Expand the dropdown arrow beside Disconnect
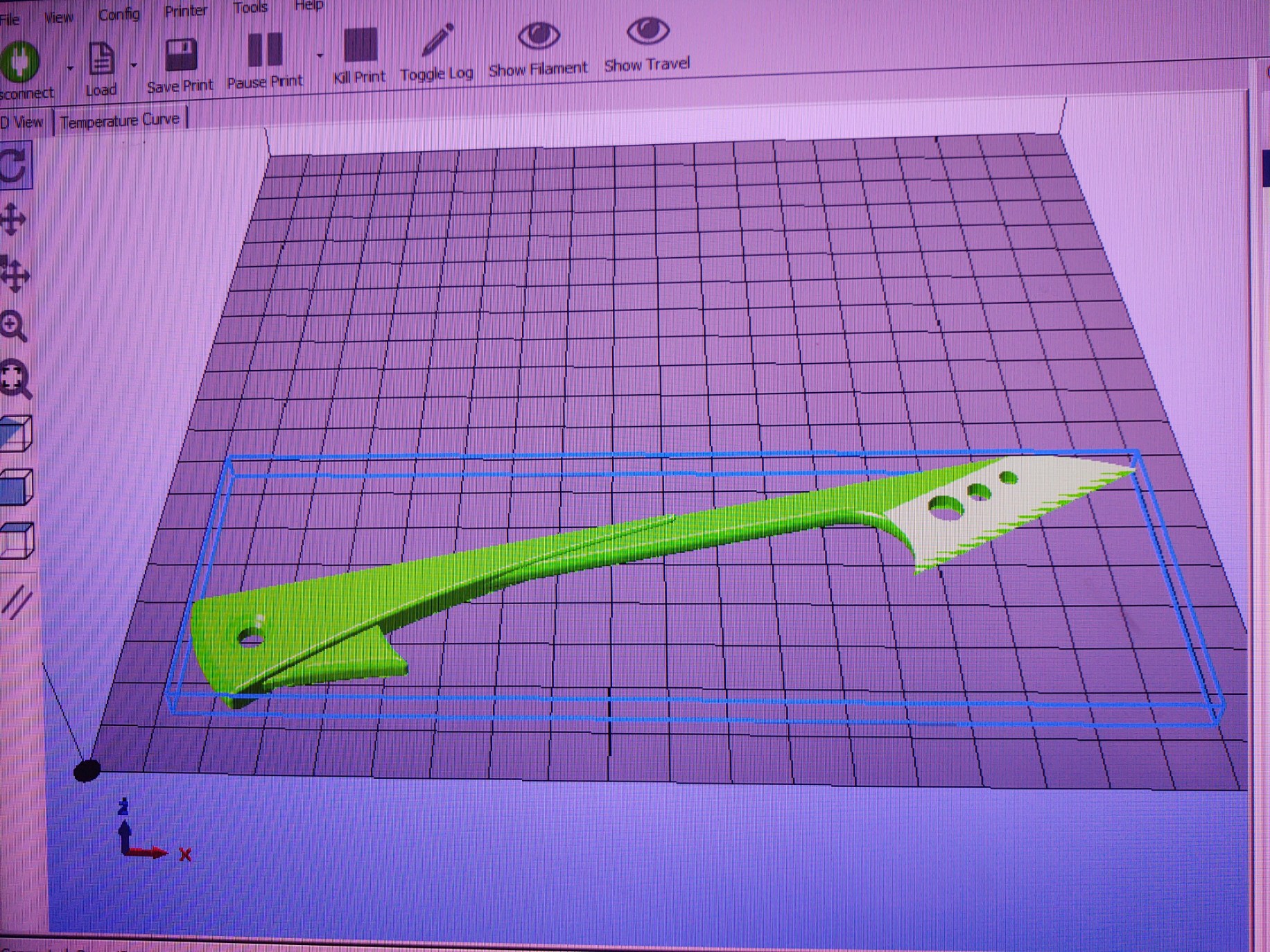Viewport: 1270px width, 952px height. coord(70,68)
